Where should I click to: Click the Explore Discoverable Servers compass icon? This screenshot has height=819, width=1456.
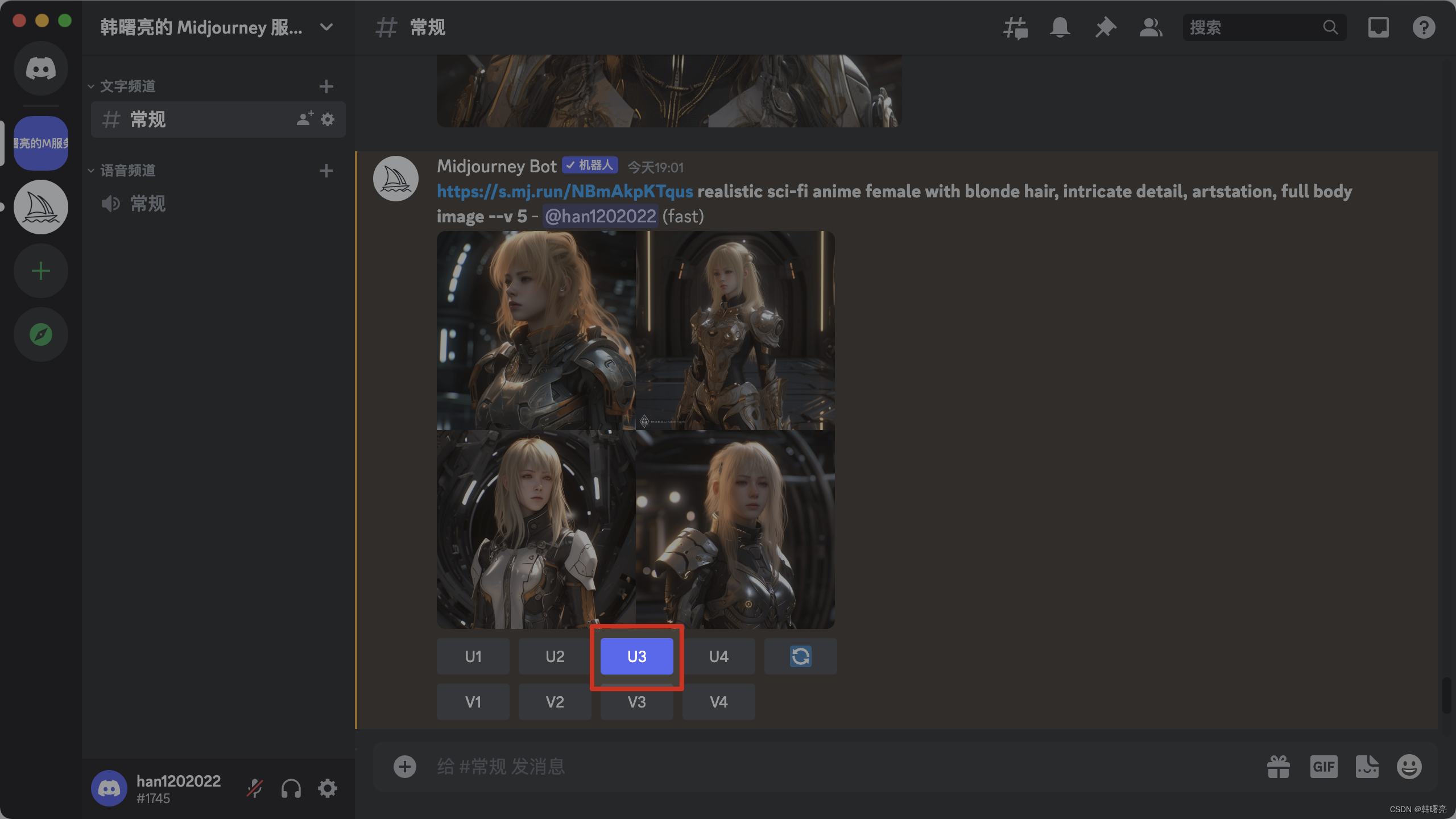40,334
